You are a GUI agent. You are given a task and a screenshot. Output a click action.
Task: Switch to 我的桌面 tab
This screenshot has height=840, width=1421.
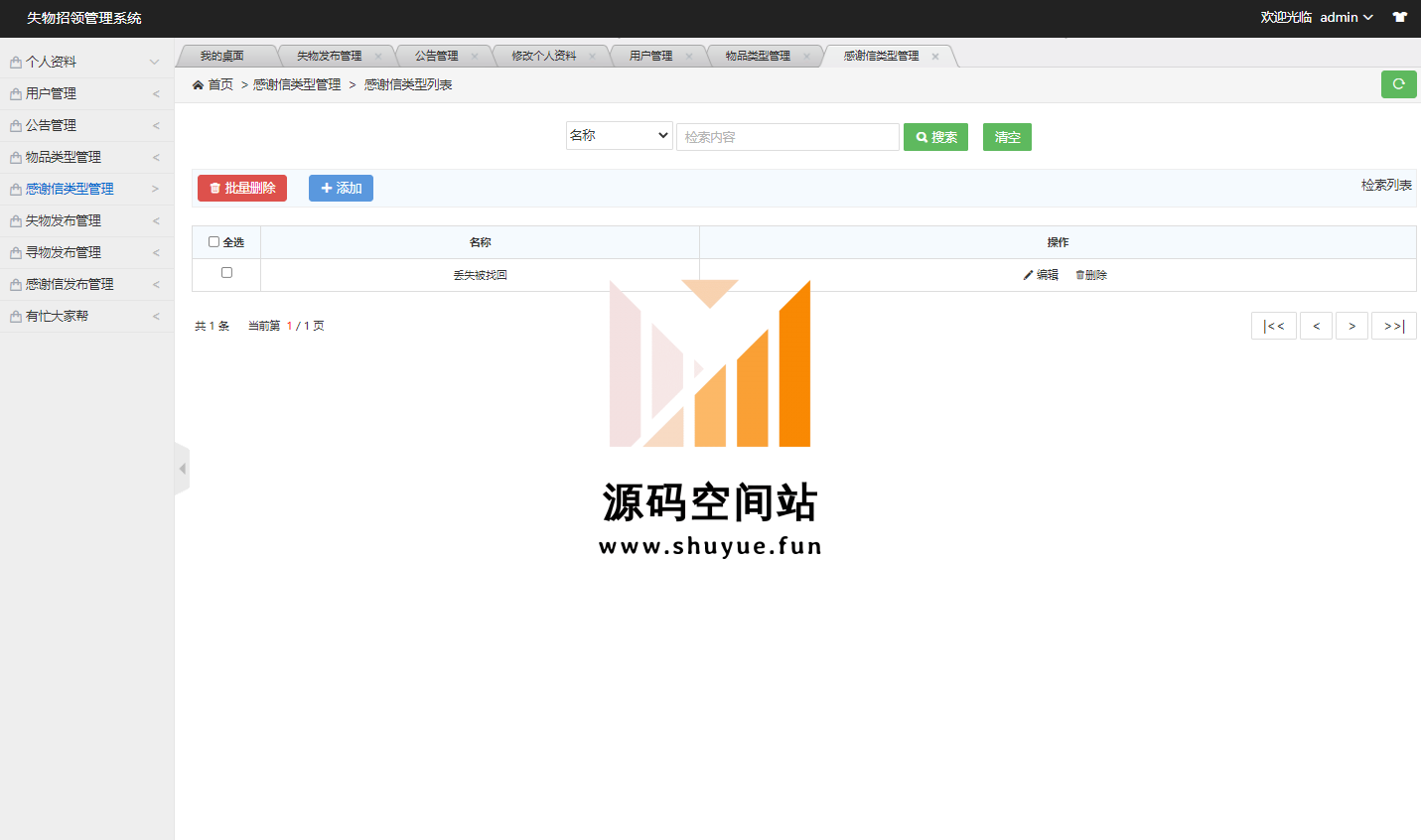coord(222,57)
